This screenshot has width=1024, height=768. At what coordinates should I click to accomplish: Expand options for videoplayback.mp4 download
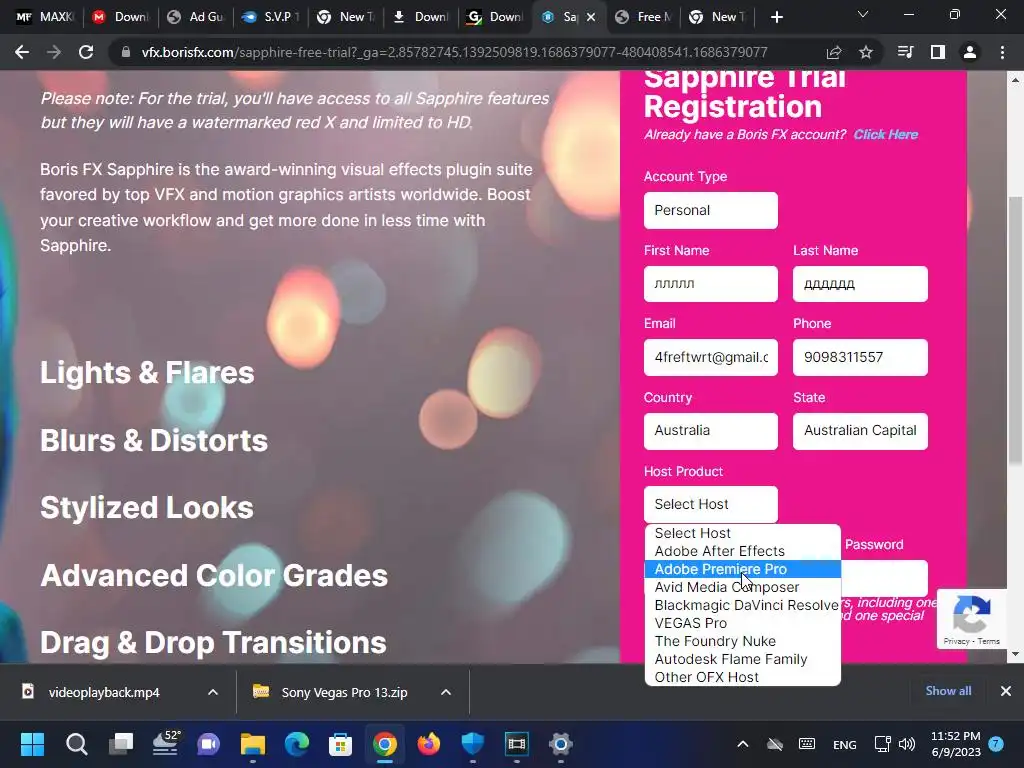coord(213,692)
